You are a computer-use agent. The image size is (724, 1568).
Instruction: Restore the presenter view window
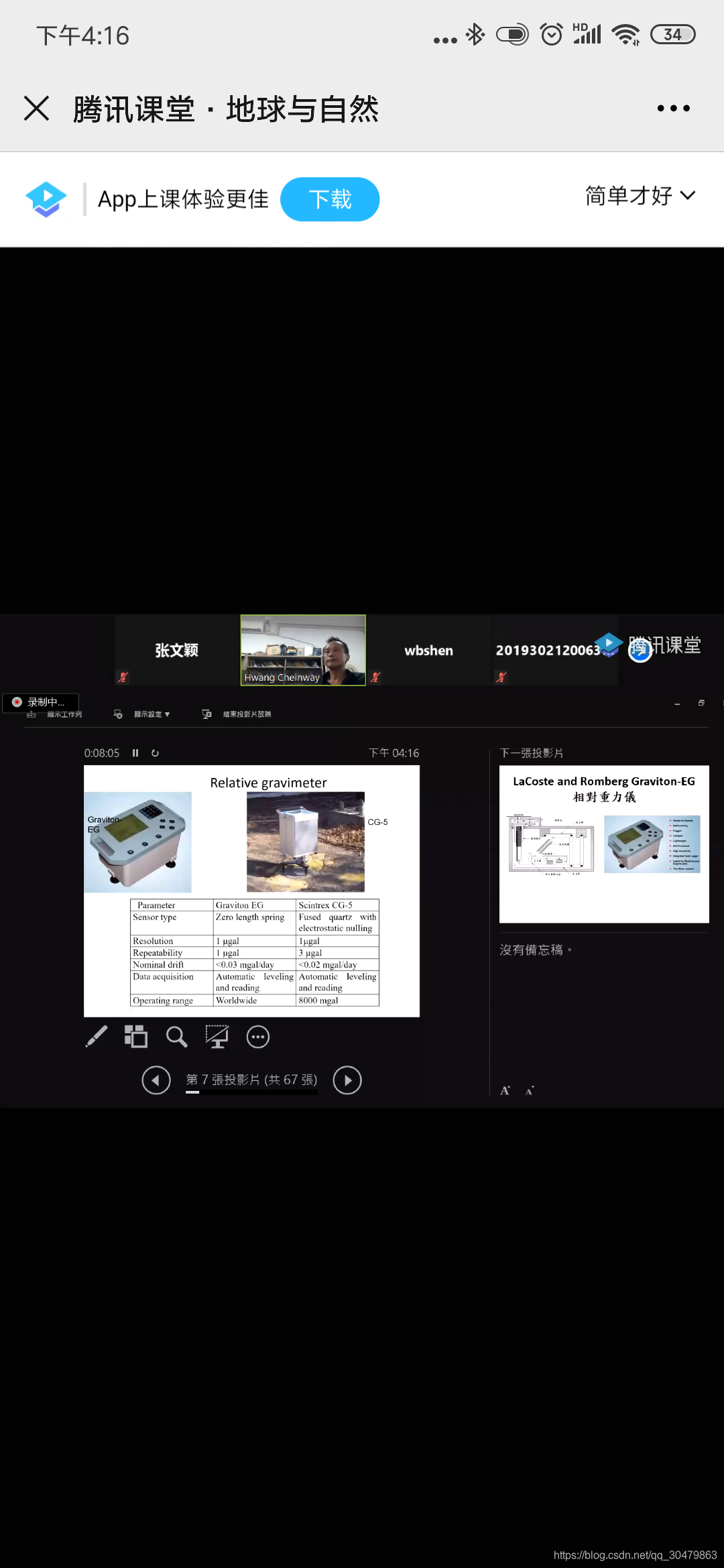coord(701,703)
